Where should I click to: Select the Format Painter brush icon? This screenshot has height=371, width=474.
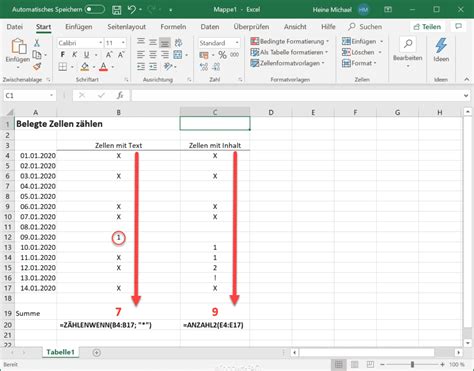[37, 67]
